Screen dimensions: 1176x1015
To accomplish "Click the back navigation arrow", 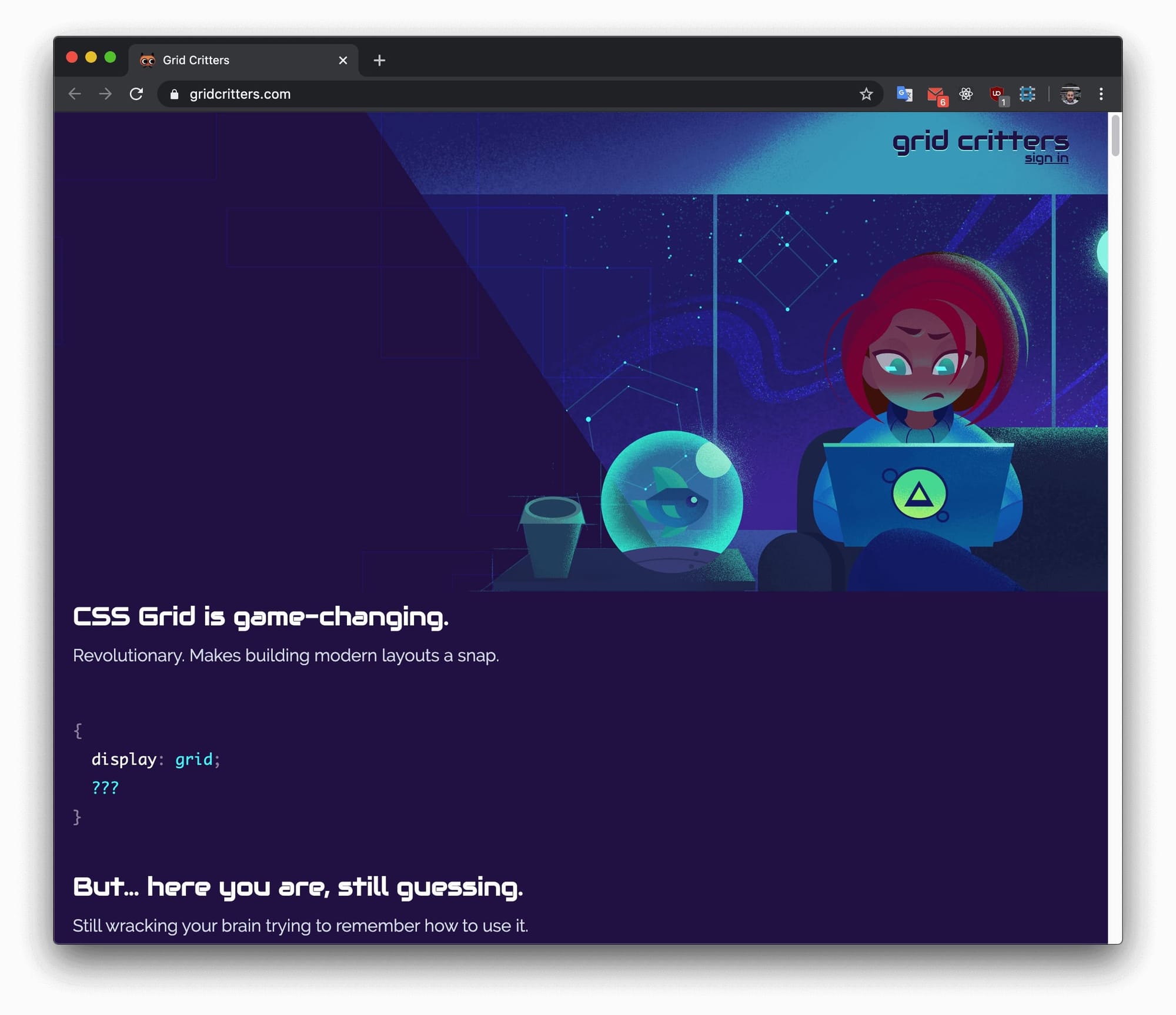I will click(75, 94).
